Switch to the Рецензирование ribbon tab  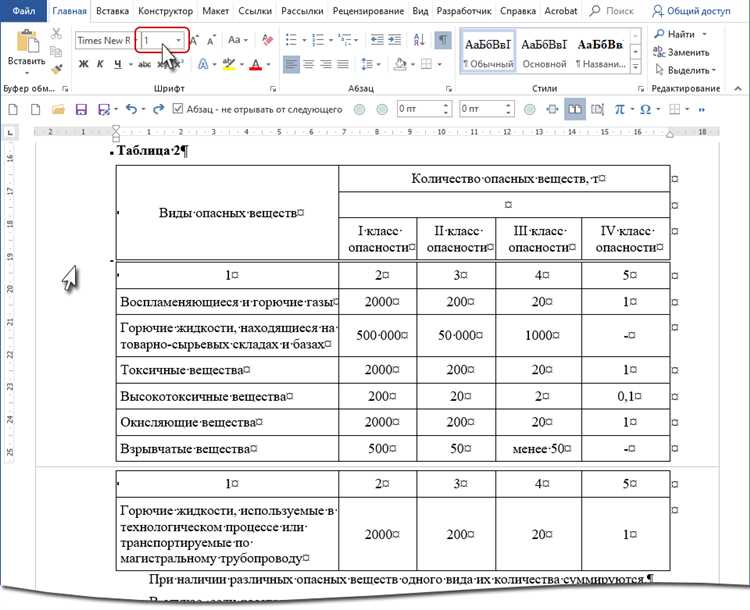pos(368,11)
